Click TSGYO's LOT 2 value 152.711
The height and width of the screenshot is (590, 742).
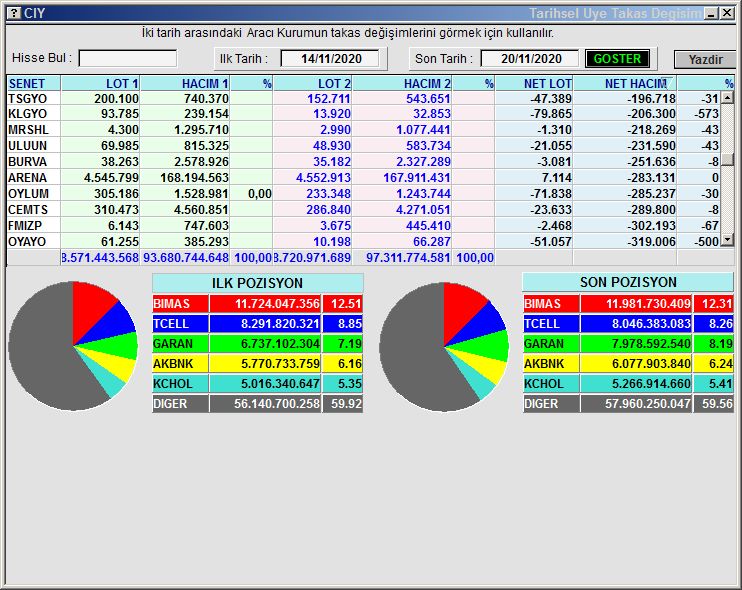(329, 98)
